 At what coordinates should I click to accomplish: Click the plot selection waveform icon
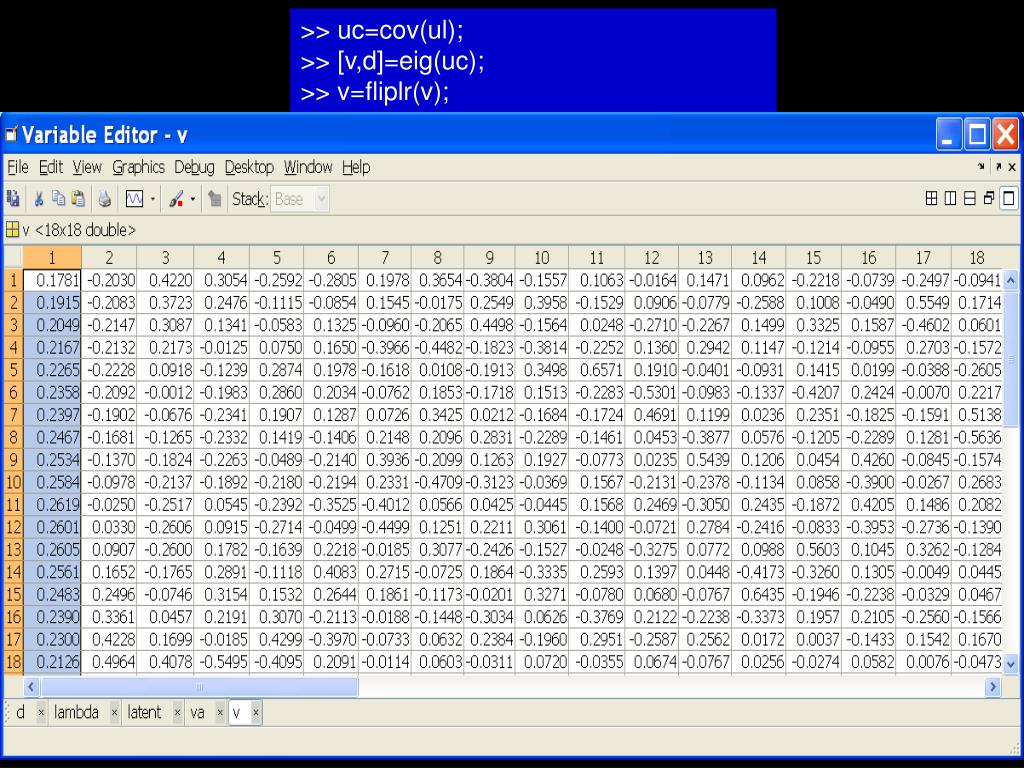(133, 199)
